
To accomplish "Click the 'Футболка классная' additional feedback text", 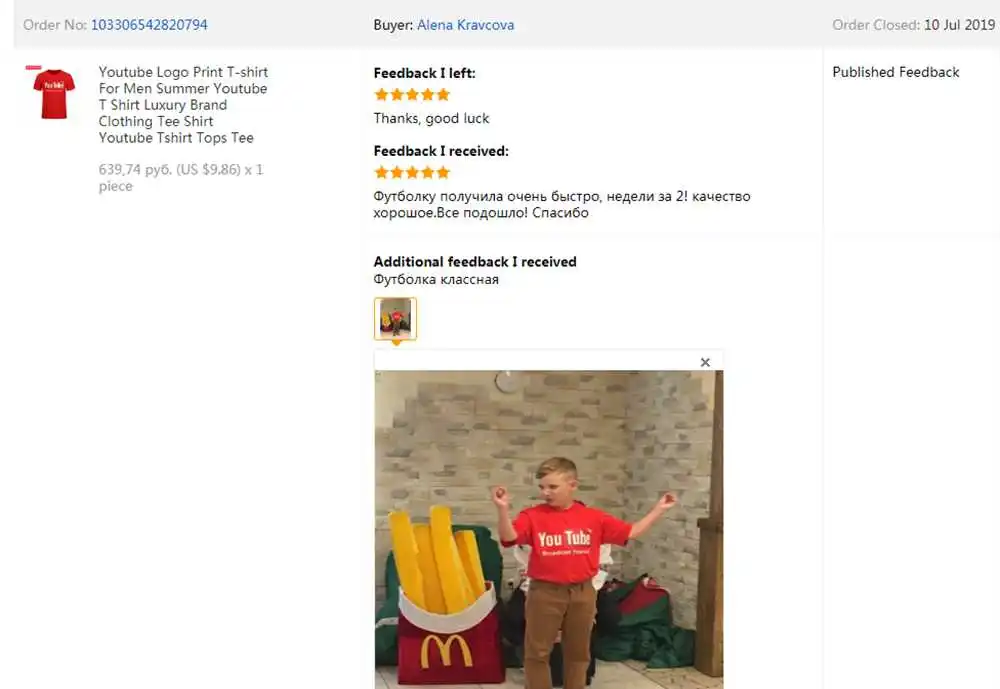I will (436, 279).
